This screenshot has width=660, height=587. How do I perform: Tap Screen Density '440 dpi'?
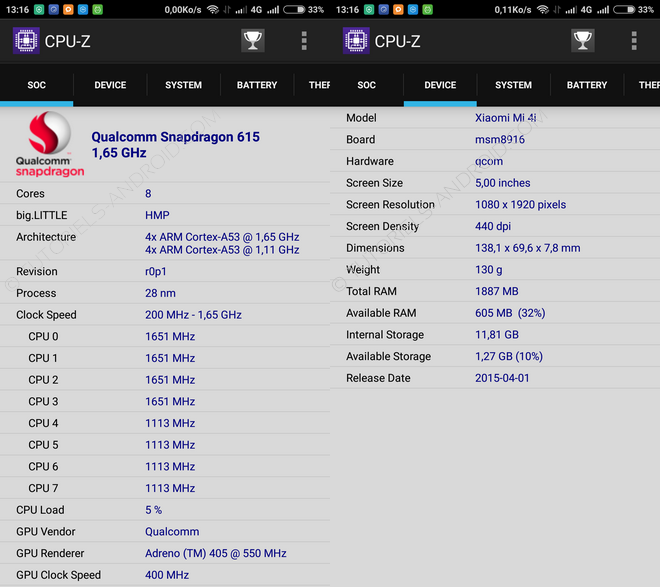pos(493,226)
